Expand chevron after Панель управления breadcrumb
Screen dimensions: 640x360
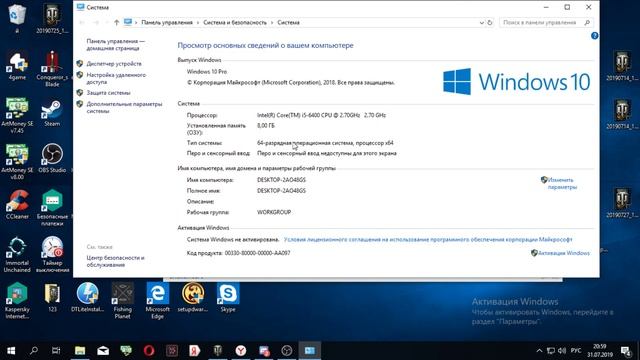198,22
